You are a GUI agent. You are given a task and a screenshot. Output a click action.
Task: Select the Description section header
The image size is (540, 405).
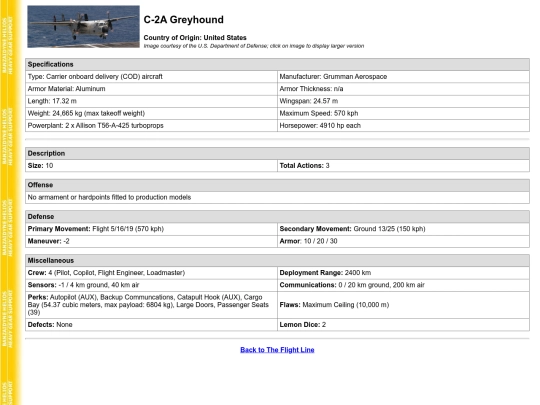click(277, 153)
